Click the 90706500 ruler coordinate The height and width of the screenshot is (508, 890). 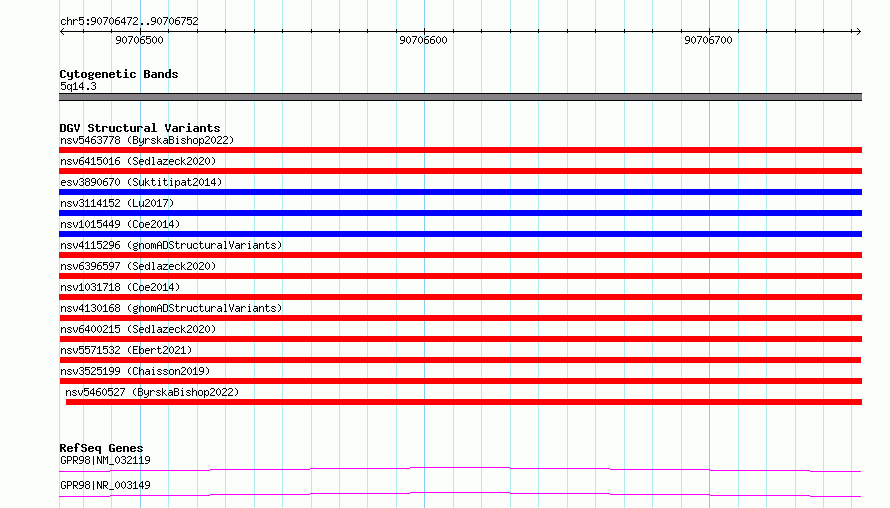139,40
